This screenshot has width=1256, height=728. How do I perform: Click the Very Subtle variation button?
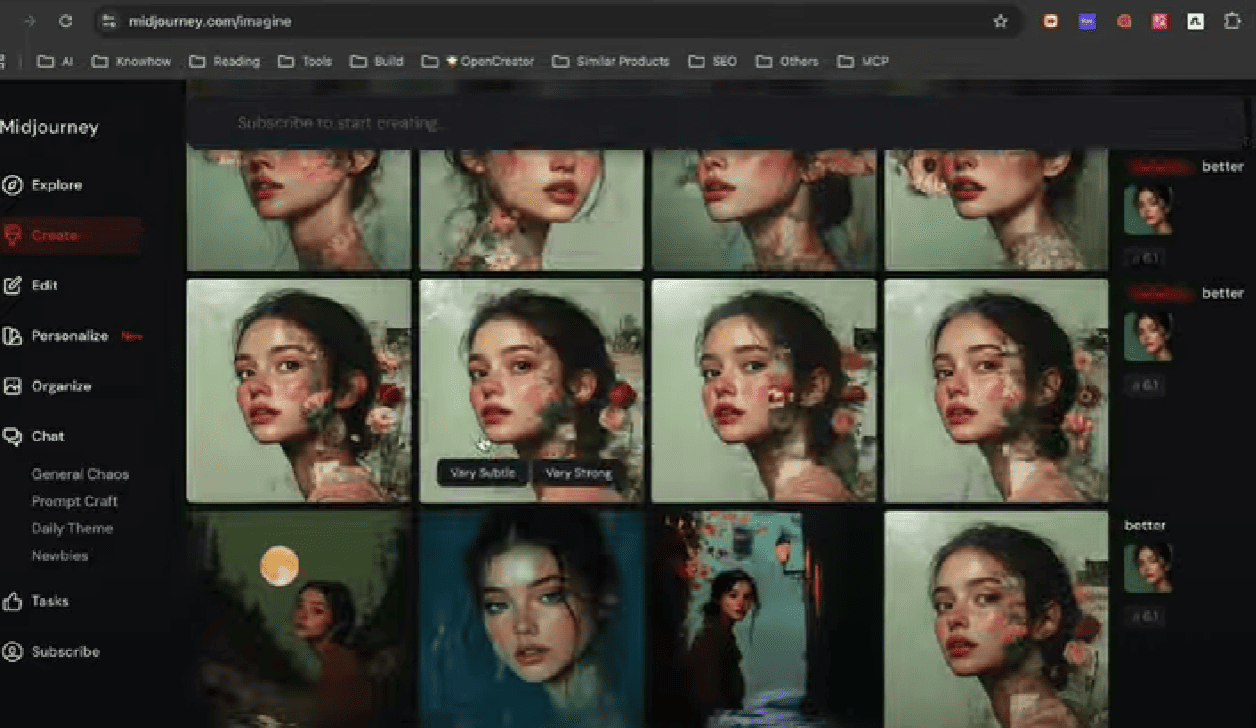[482, 473]
